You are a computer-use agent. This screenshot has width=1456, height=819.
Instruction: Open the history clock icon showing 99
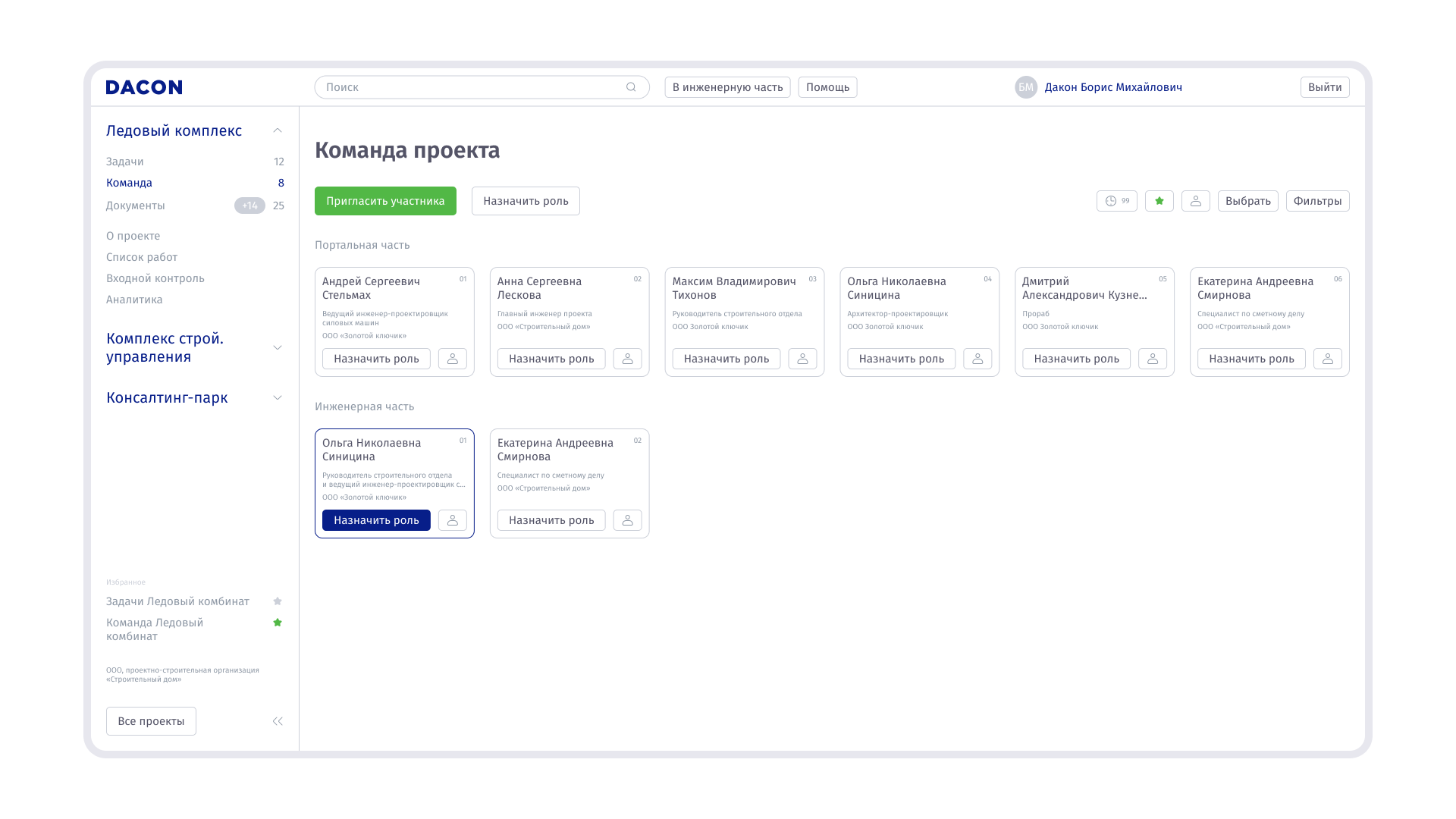1116,201
